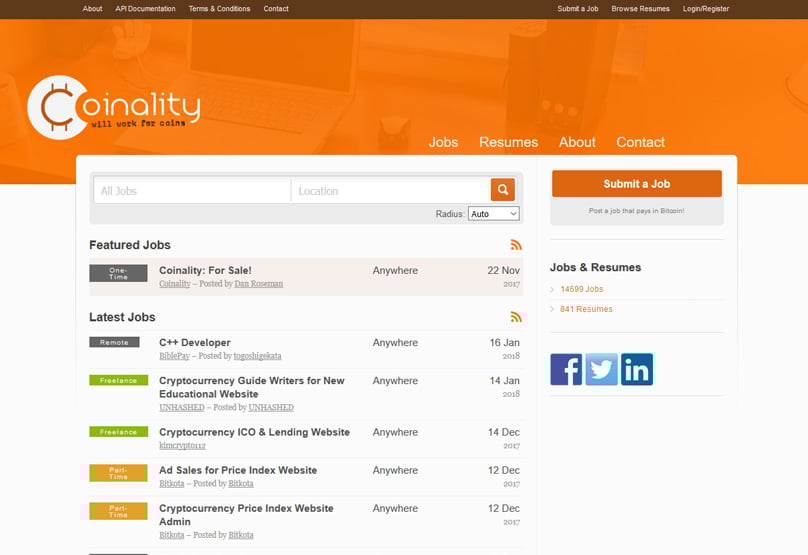Switch to the Resumes main nav tab
This screenshot has width=808, height=555.
coord(509,142)
